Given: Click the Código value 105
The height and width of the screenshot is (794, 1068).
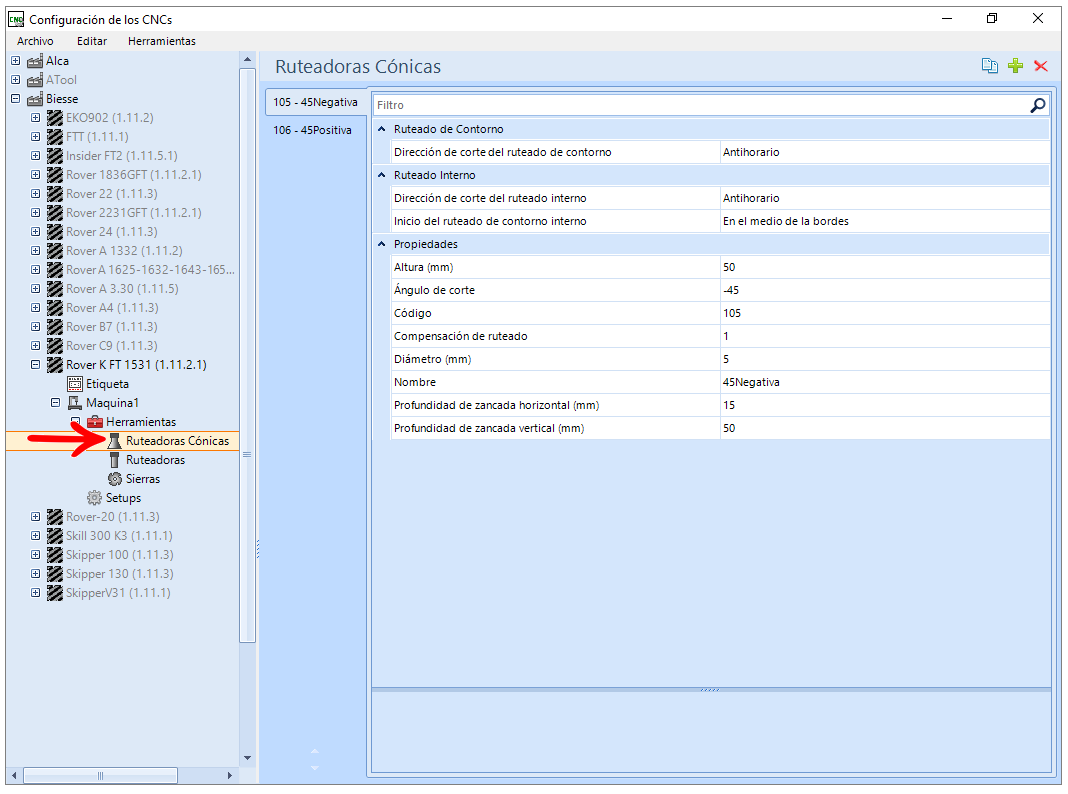Looking at the screenshot, I should click(885, 313).
